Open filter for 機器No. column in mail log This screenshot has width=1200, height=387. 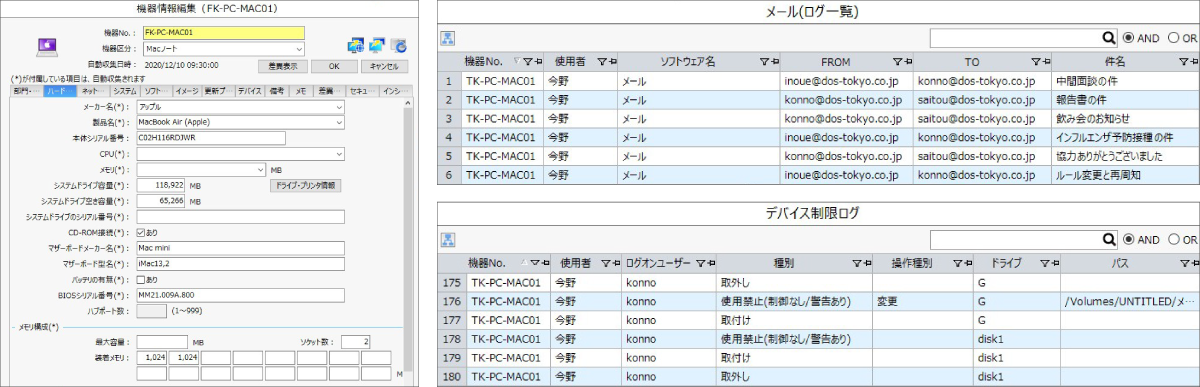(x=527, y=62)
